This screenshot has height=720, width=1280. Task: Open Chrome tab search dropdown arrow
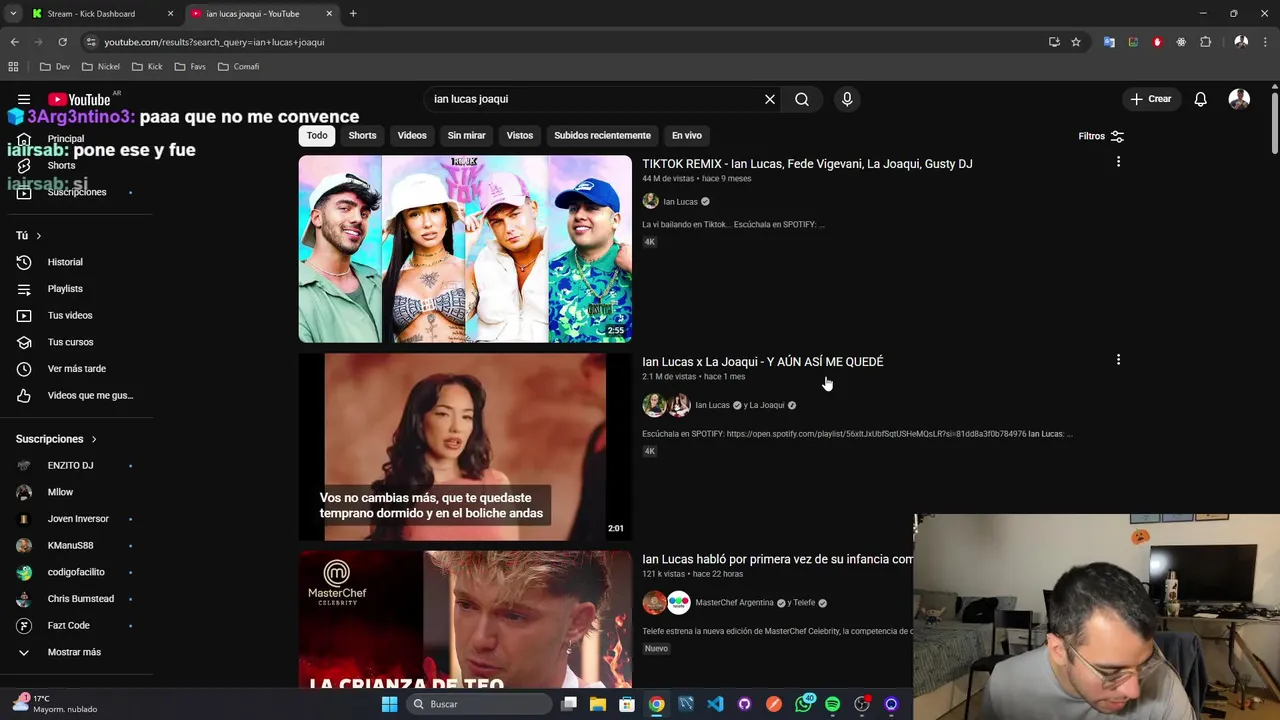coord(13,14)
